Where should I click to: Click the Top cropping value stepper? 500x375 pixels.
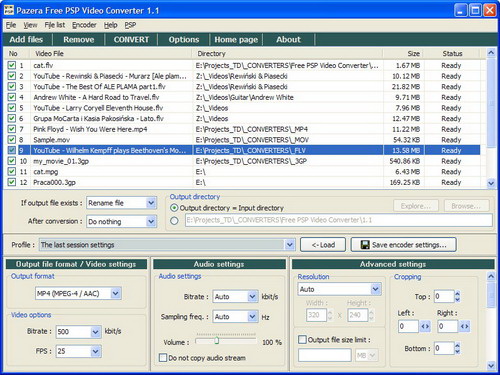[x=457, y=296]
